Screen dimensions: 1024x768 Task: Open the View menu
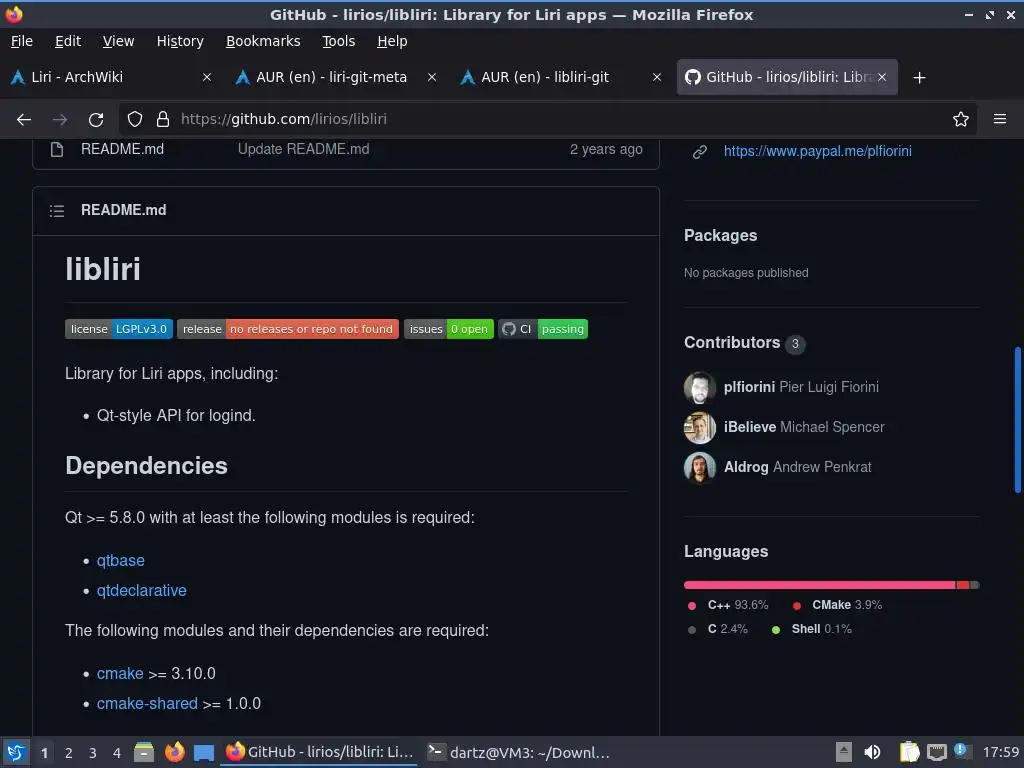118,41
